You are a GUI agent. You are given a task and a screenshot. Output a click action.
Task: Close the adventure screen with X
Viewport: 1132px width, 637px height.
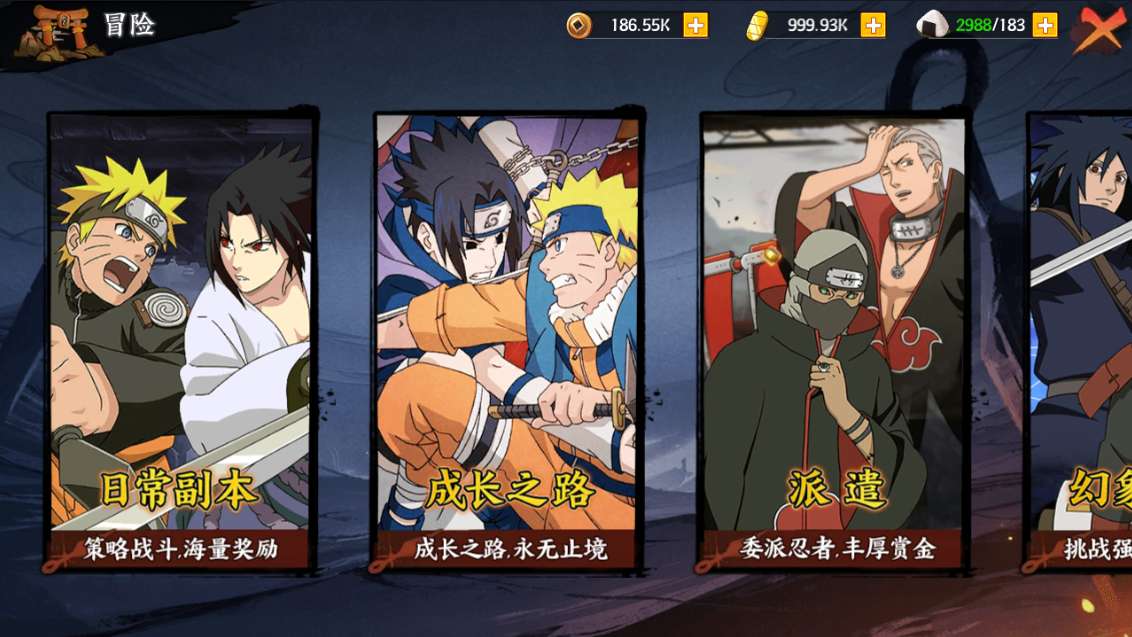click(1101, 30)
